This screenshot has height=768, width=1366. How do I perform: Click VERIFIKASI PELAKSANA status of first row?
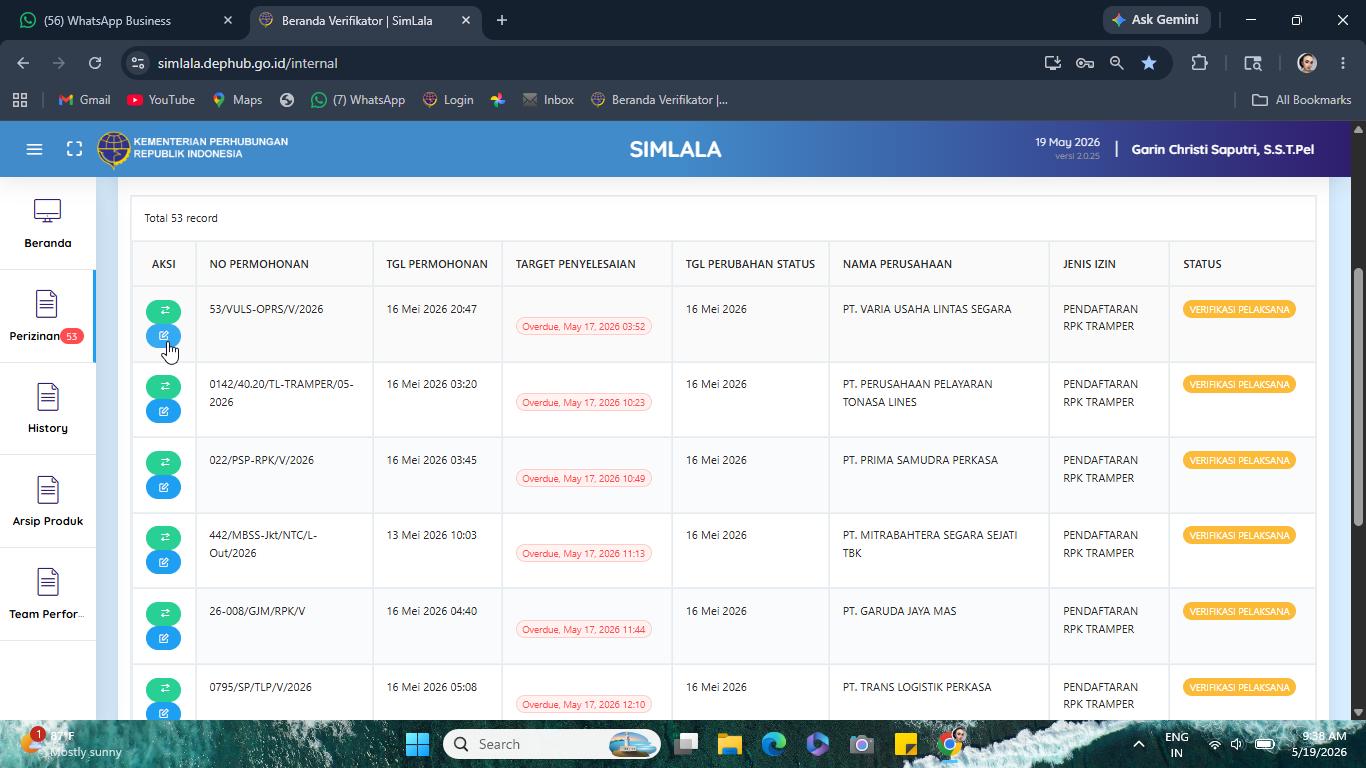[x=1239, y=309]
